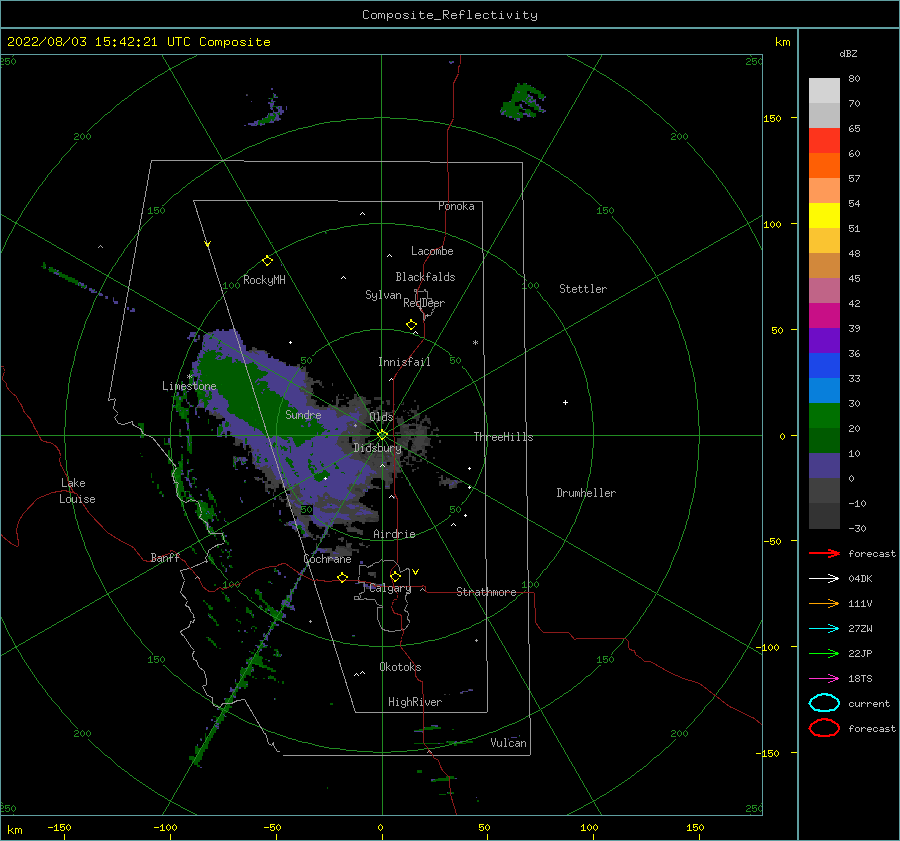Click the white plus marker east of ThreeHills

tap(565, 402)
